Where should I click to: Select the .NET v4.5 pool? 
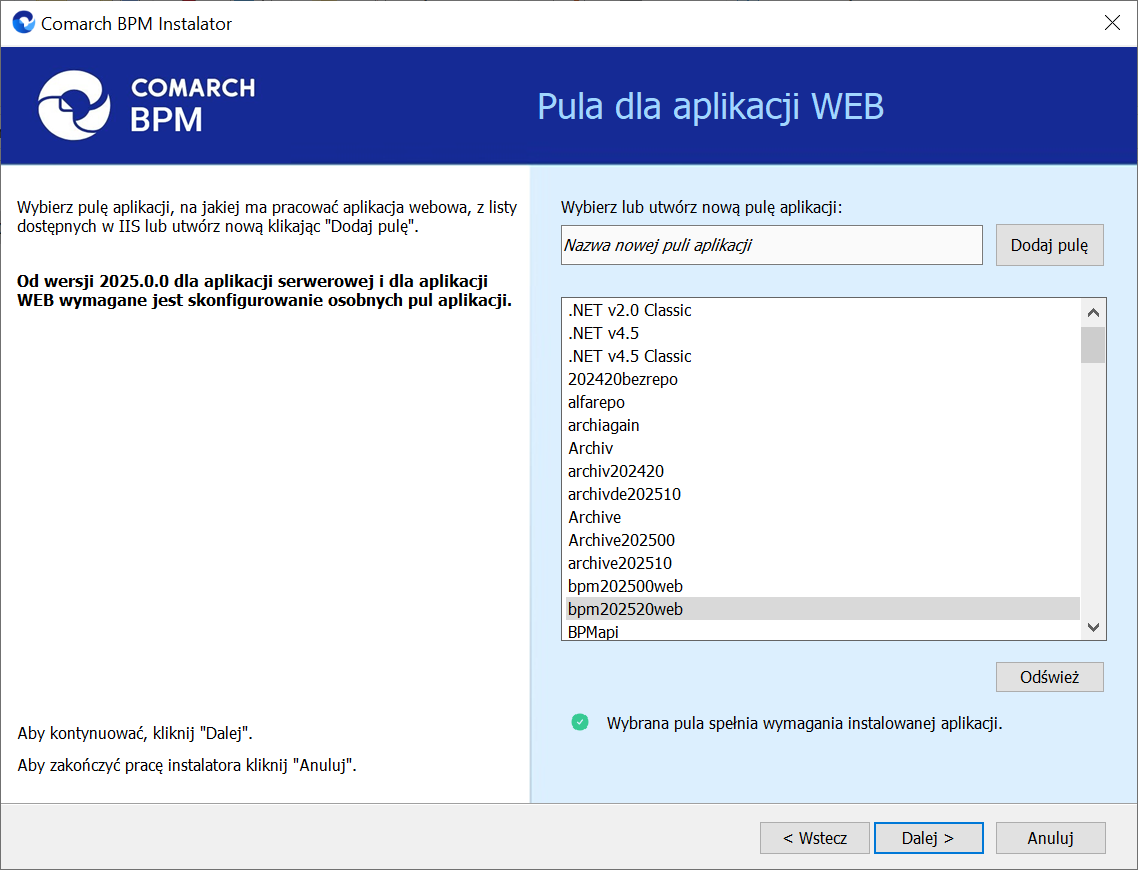pos(823,333)
